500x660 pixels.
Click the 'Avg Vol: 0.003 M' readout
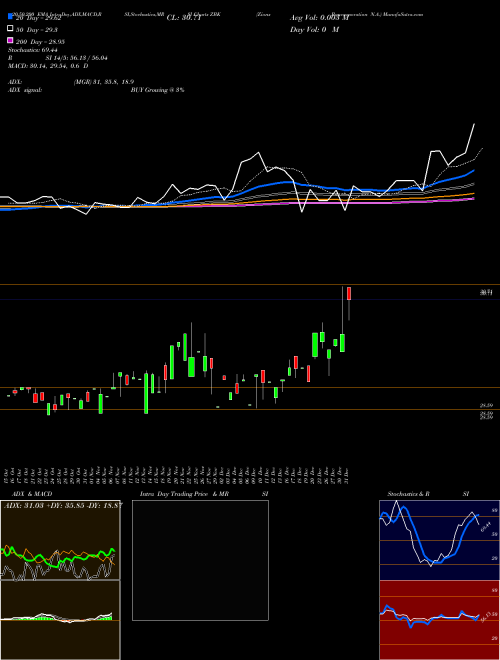click(319, 18)
